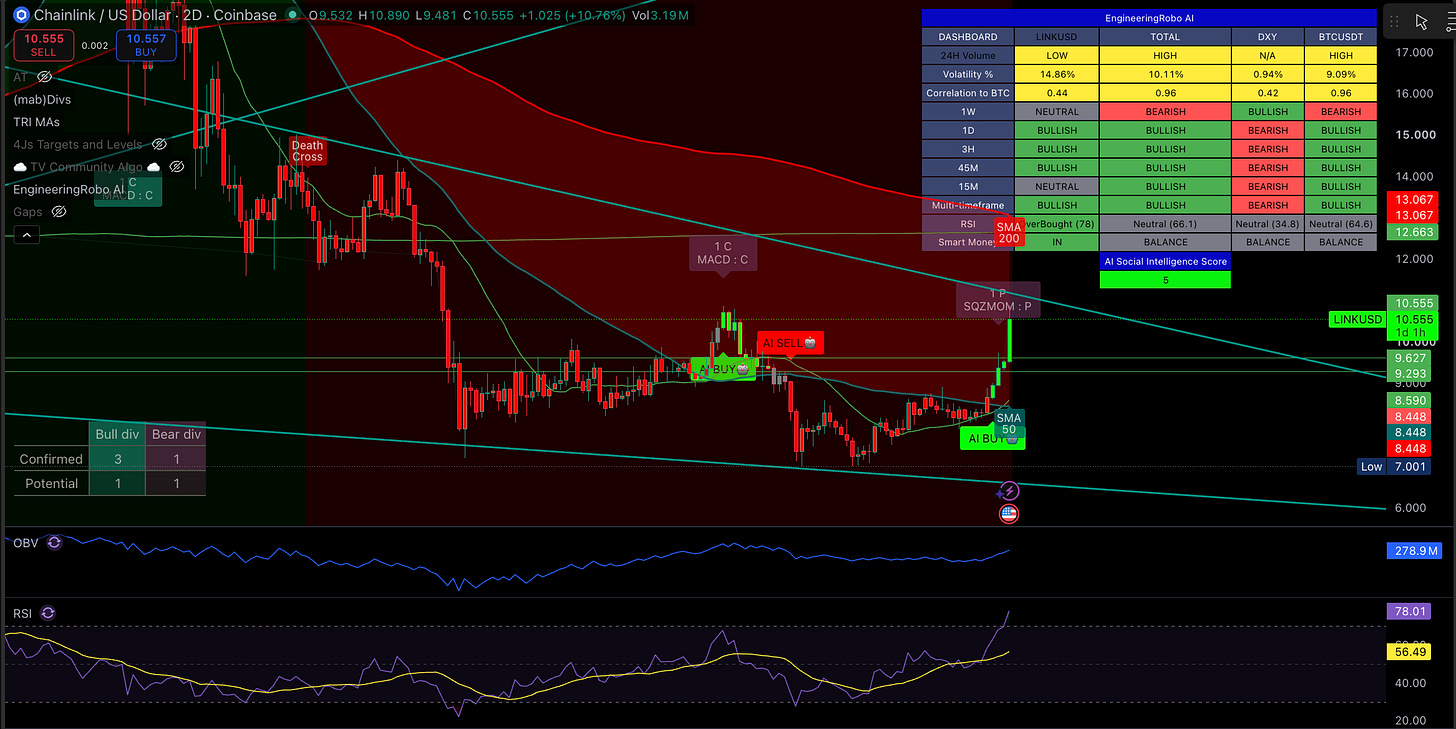Click the 10.557 BUY button
Image resolution: width=1456 pixels, height=729 pixels.
tap(146, 44)
